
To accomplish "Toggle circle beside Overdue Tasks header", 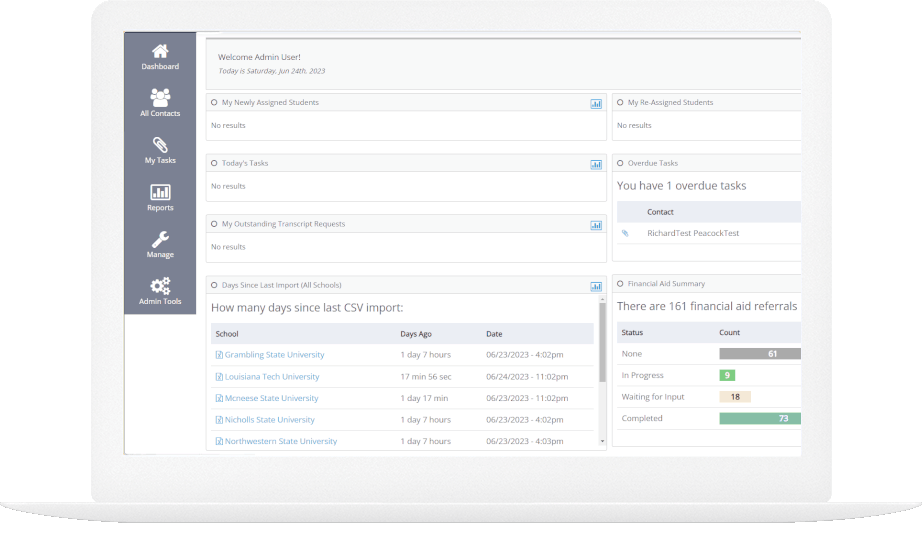I will coord(620,163).
